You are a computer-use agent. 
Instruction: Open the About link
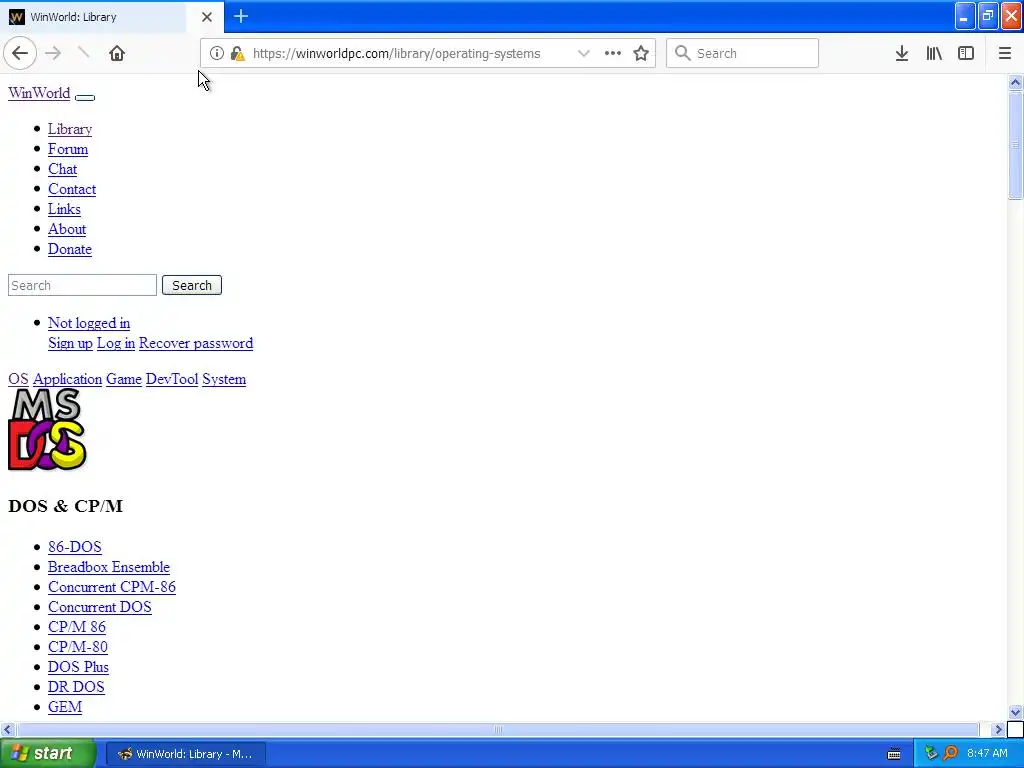coord(67,229)
